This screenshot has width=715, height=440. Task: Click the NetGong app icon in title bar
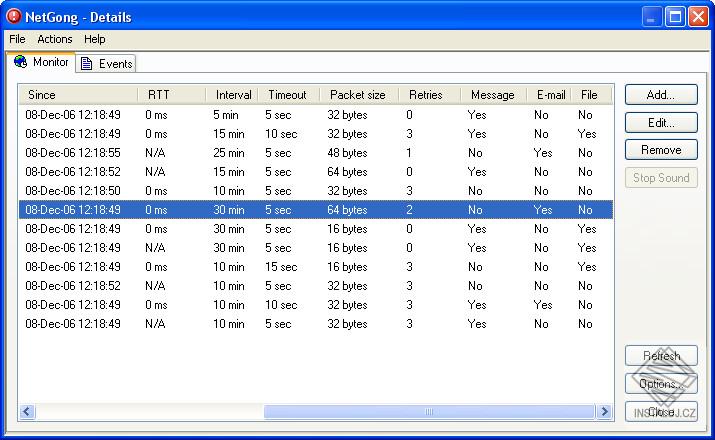point(14,16)
